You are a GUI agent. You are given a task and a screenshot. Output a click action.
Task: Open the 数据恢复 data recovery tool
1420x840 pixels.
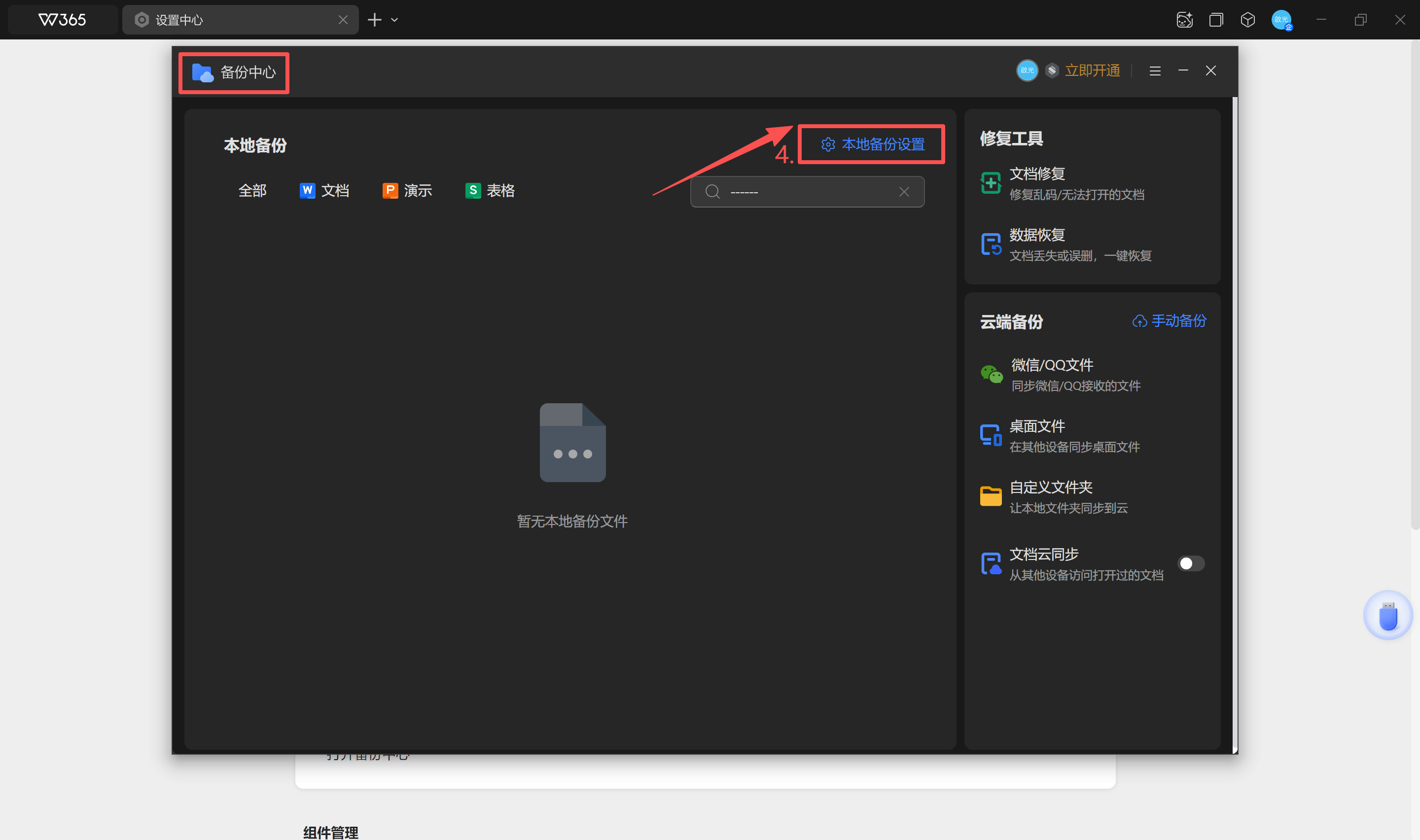pyautogui.click(x=1037, y=236)
